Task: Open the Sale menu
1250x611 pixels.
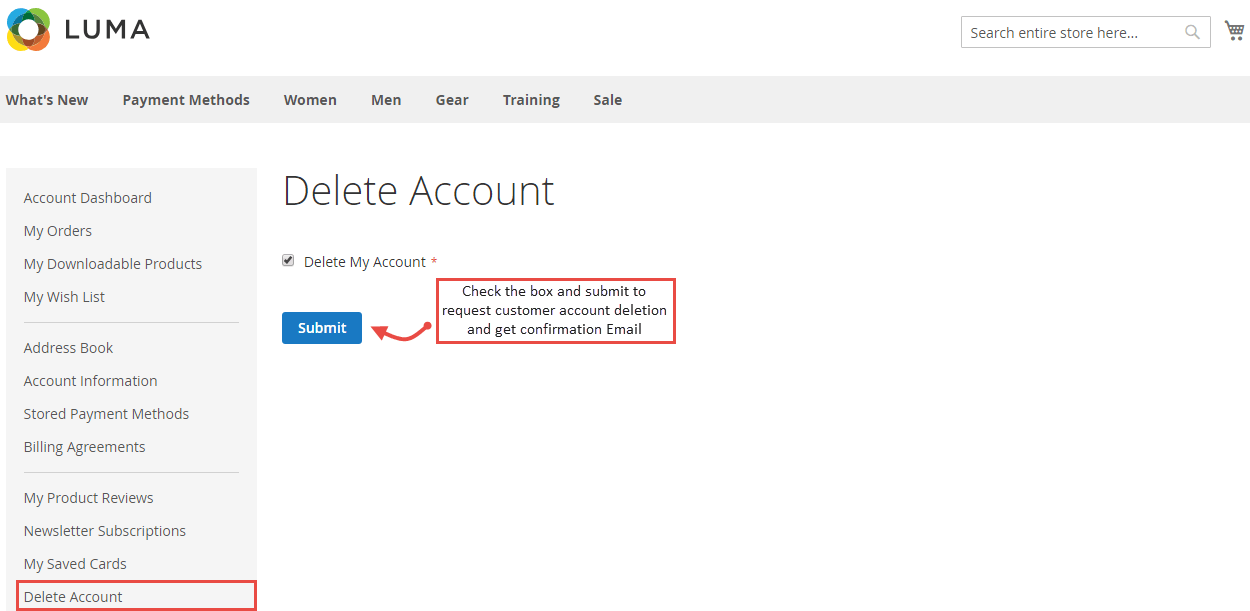Action: 607,100
